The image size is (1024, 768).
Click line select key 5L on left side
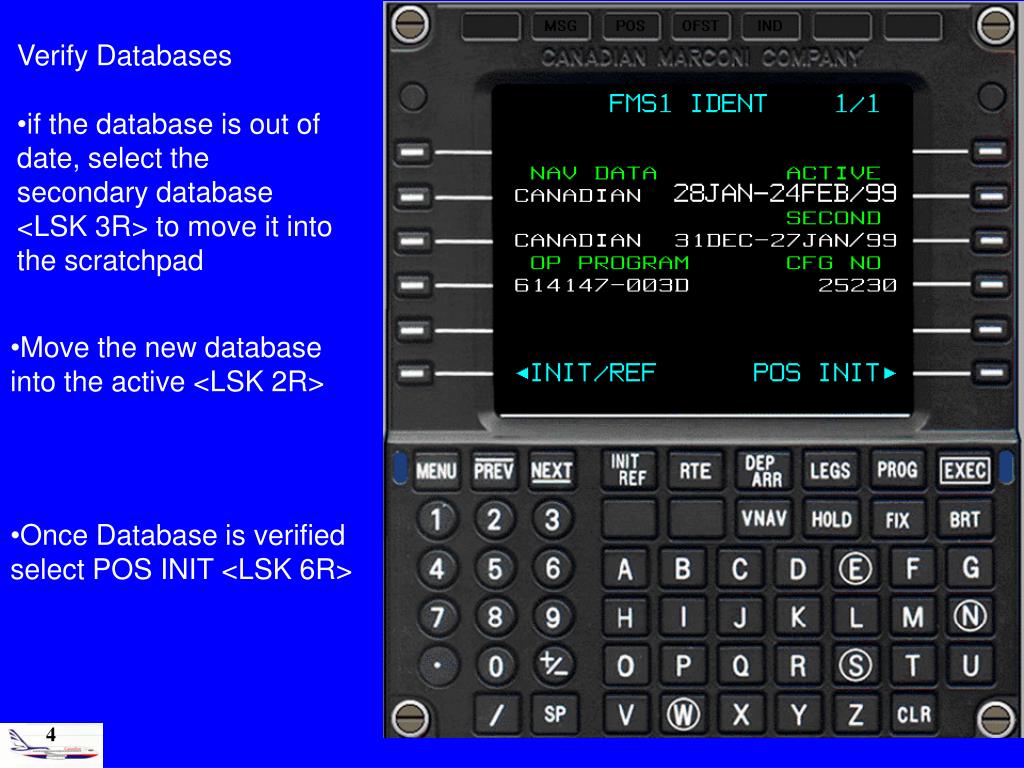tap(413, 330)
